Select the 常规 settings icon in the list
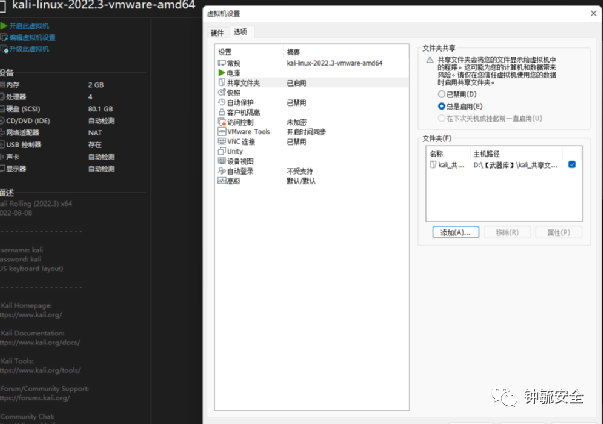 222,63
